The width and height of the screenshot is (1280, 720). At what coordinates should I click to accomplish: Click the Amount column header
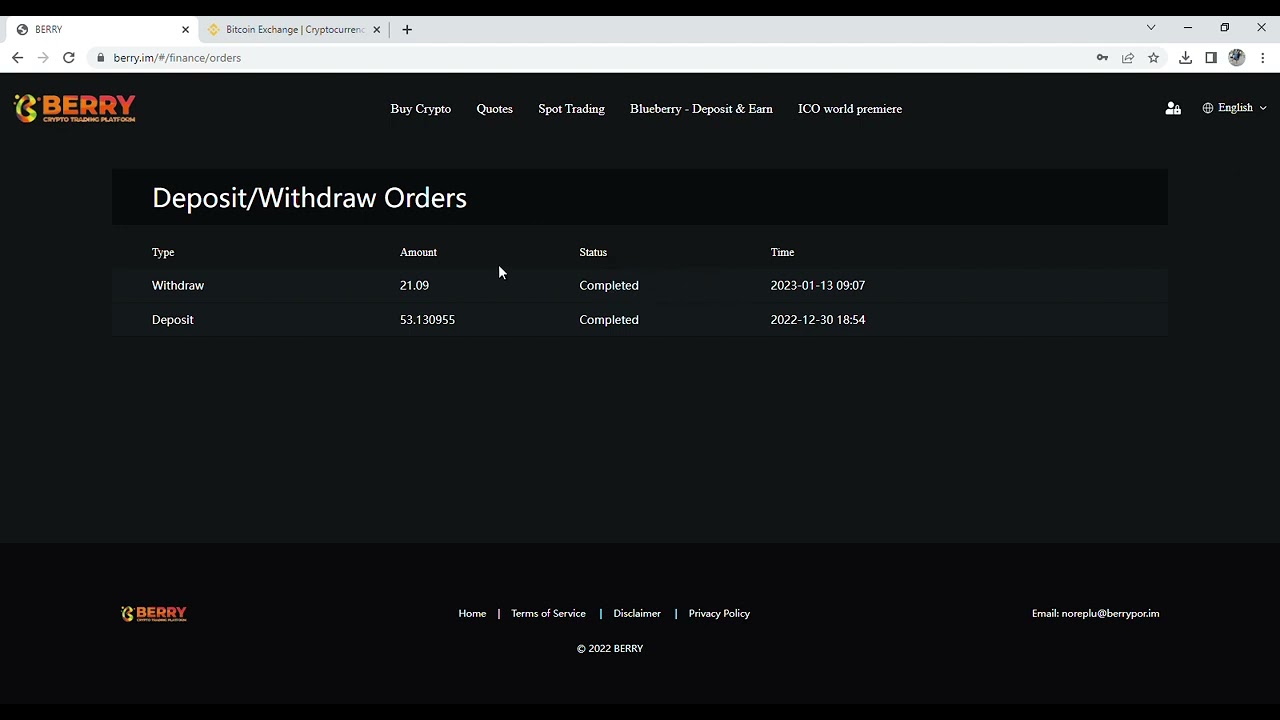pos(418,252)
